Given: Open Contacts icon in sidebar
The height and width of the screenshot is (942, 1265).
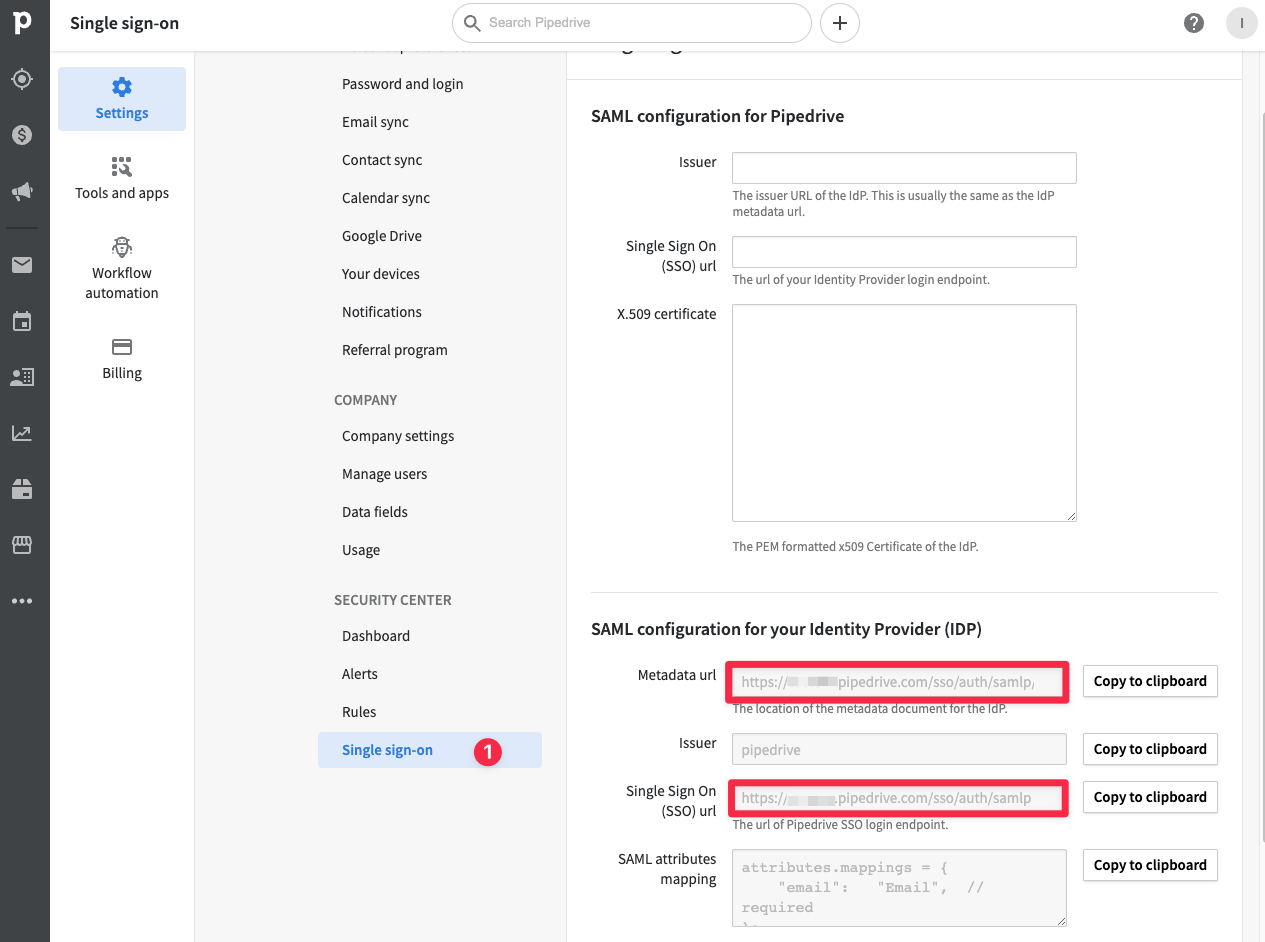Looking at the screenshot, I should point(22,377).
